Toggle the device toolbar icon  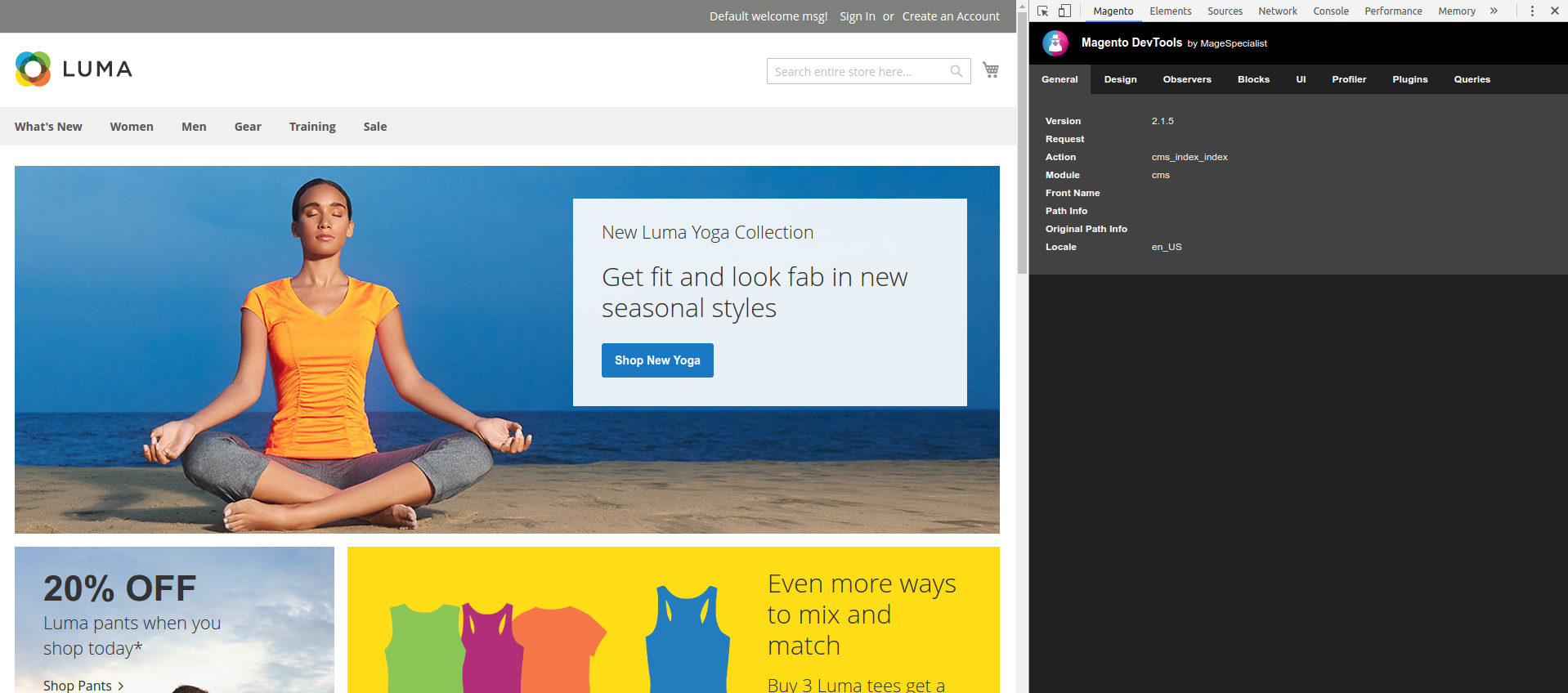coord(1064,11)
